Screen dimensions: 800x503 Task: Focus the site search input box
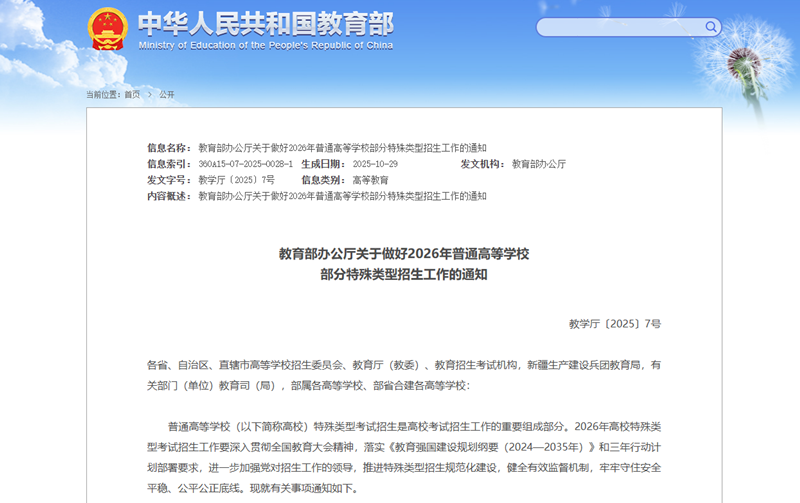(620, 27)
